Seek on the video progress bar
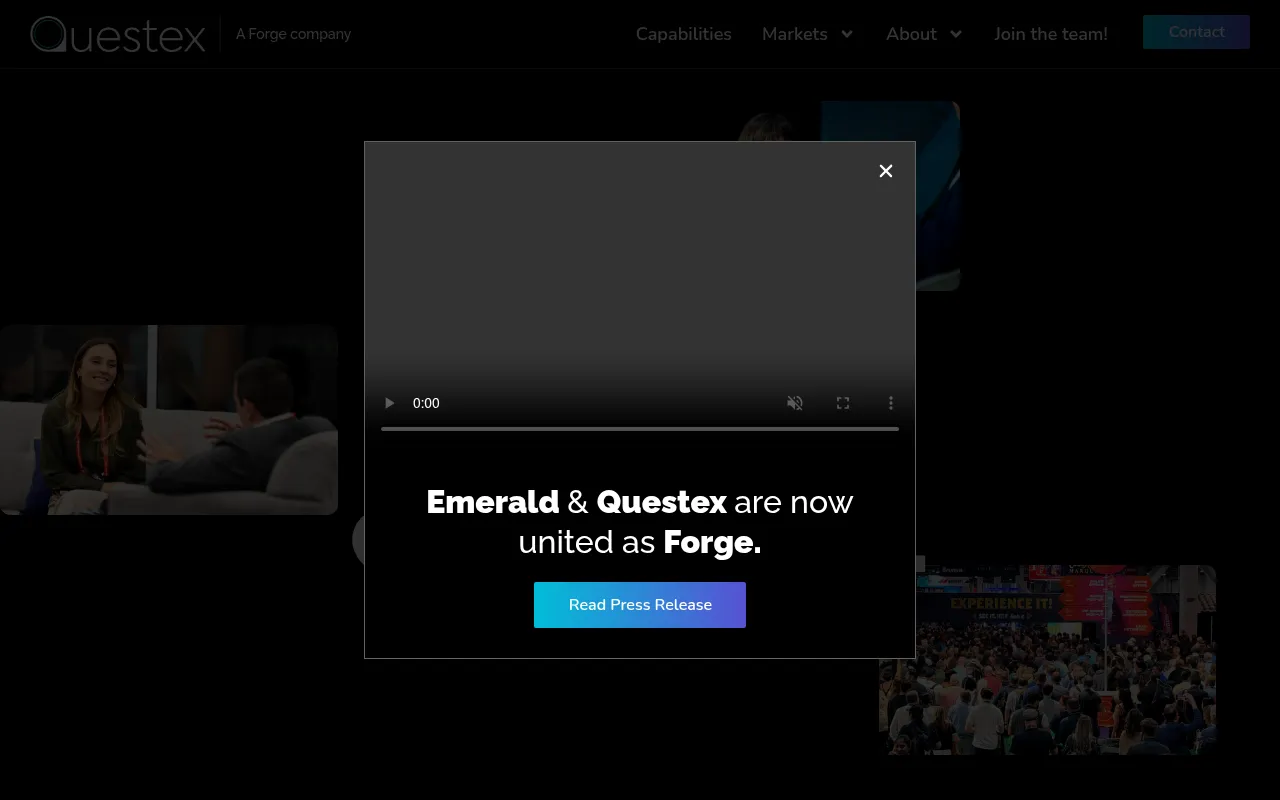The width and height of the screenshot is (1280, 800). 640,429
